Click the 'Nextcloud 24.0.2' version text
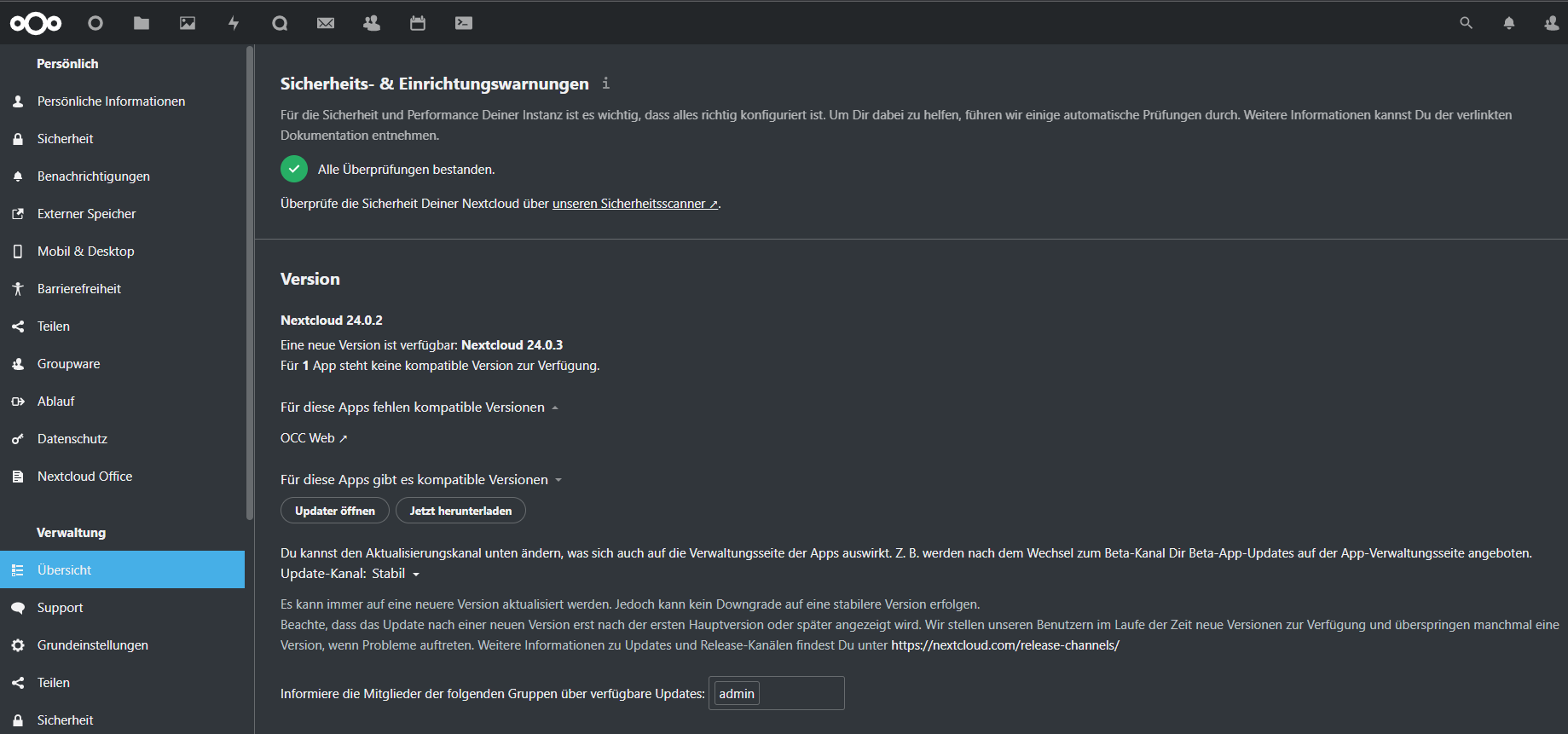1568x734 pixels. (332, 321)
